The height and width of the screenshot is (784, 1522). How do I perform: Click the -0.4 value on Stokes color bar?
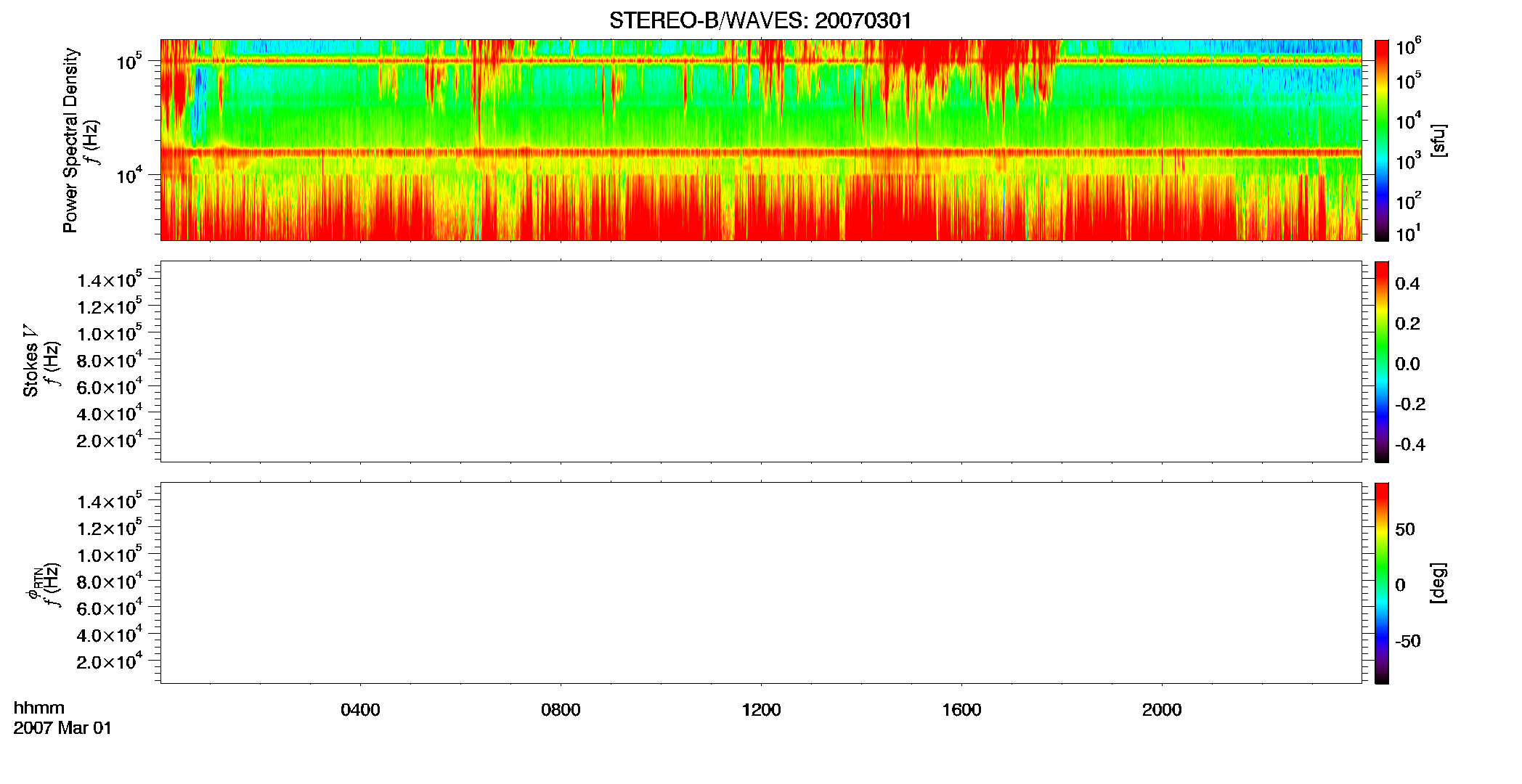(x=1410, y=444)
